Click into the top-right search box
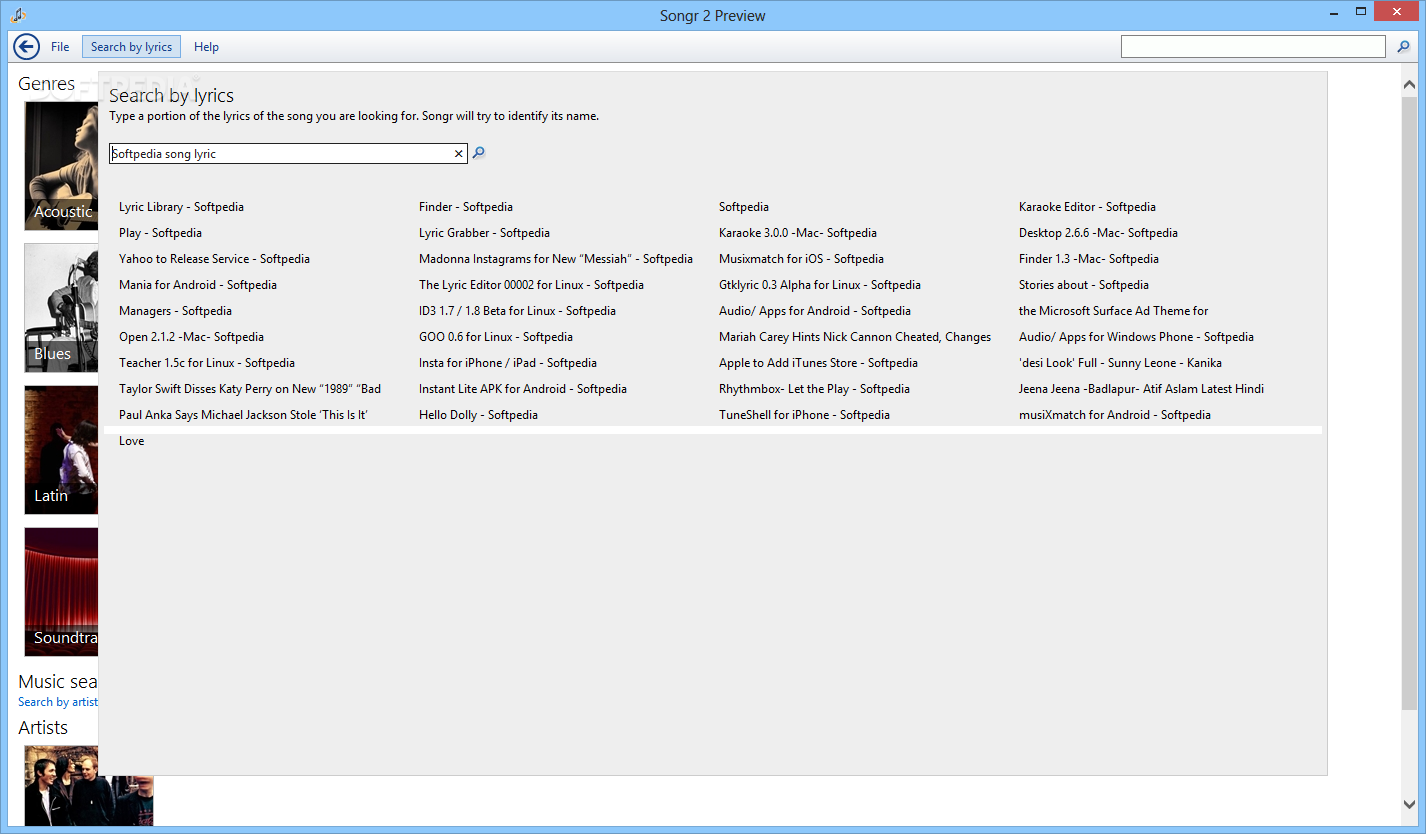Screen dimensions: 1426x834 coord(1253,47)
